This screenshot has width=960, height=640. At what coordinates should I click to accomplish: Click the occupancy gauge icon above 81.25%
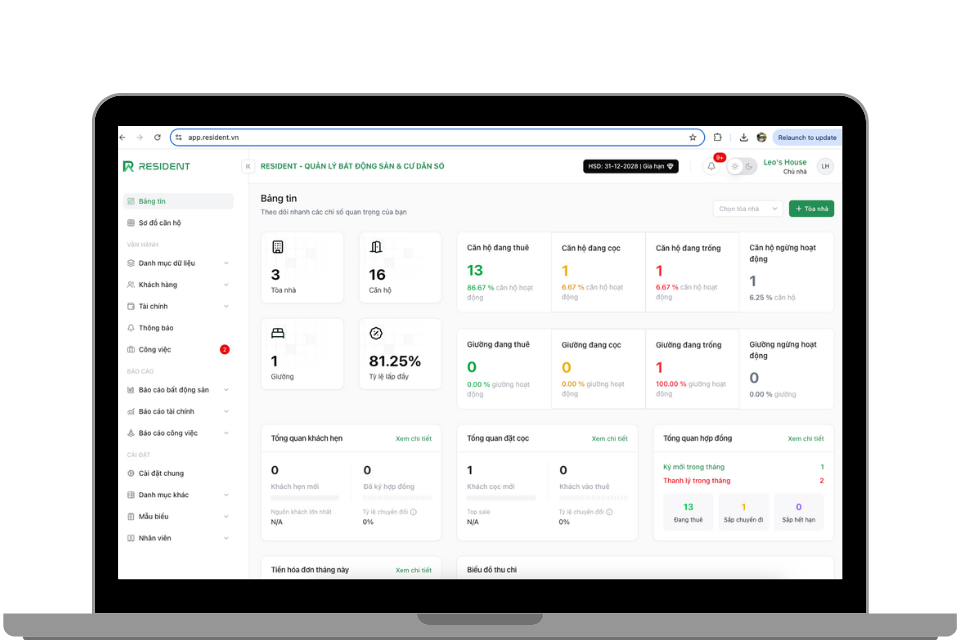[x=376, y=333]
